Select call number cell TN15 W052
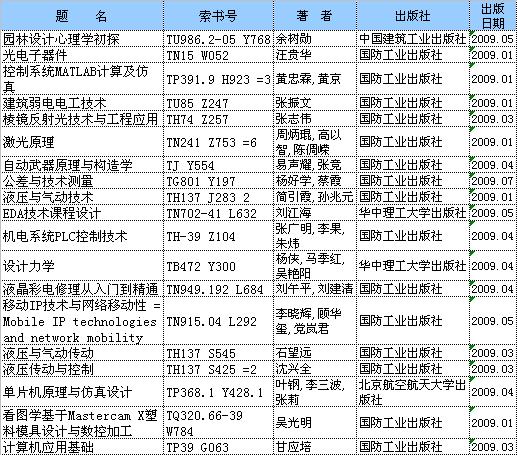 point(218,55)
